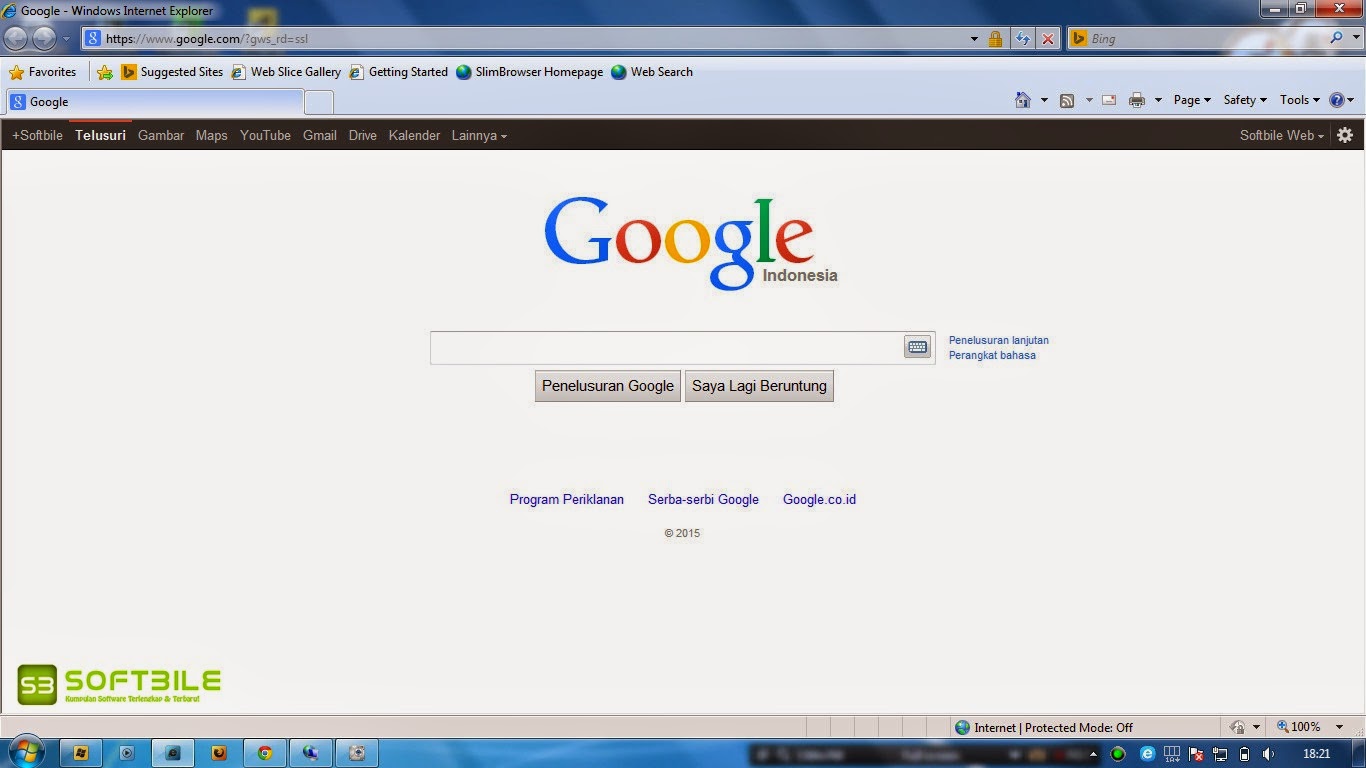Open Kalender in Google bar

[x=414, y=135]
